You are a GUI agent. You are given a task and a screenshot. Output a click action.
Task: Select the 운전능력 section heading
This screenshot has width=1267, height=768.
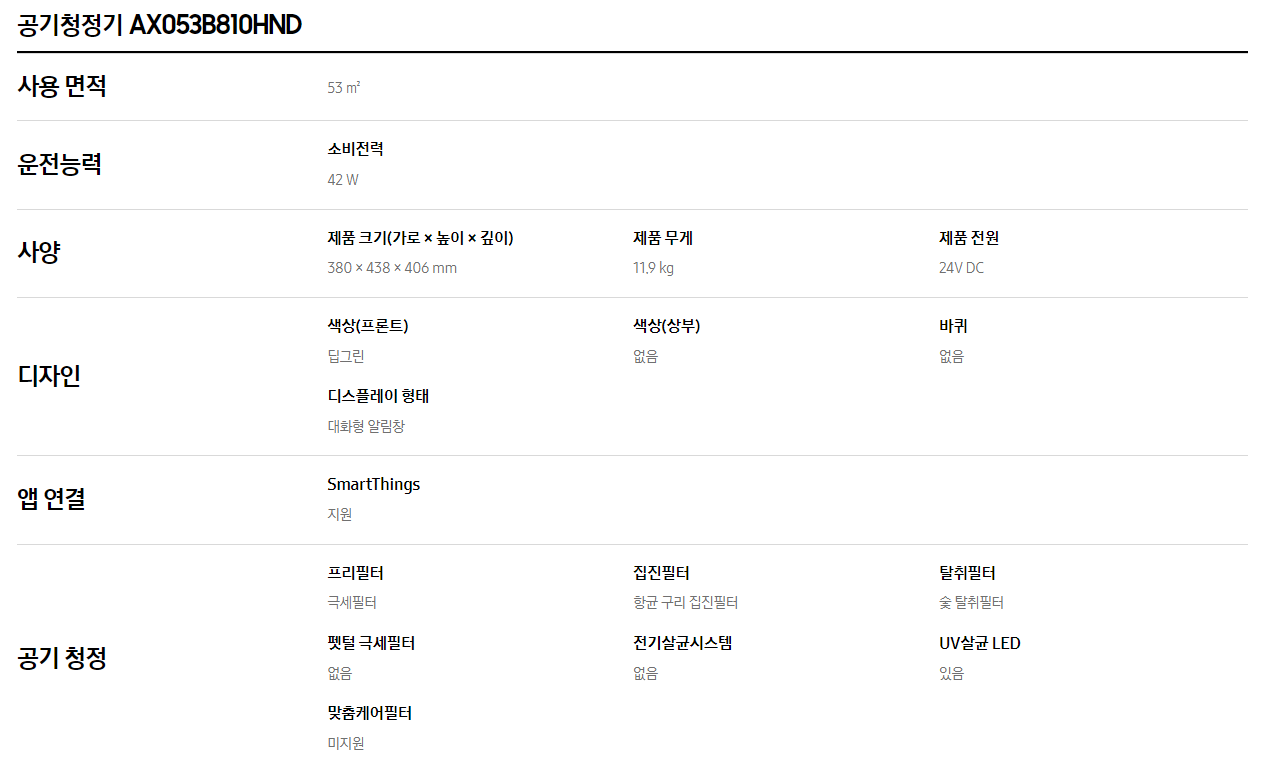tap(60, 164)
